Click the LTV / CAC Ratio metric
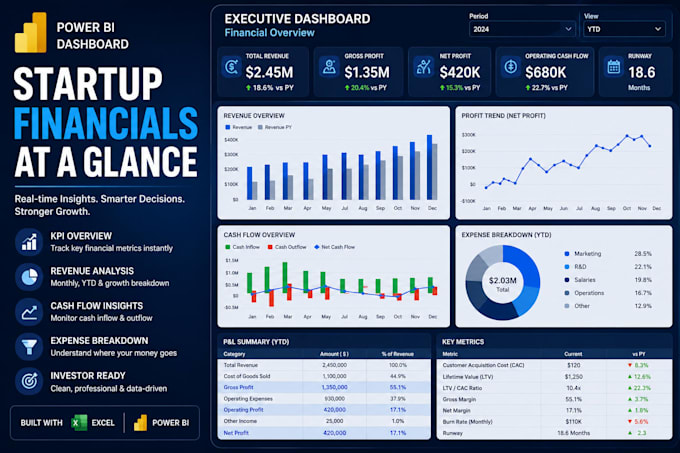Image resolution: width=680 pixels, height=453 pixels. 462,388
